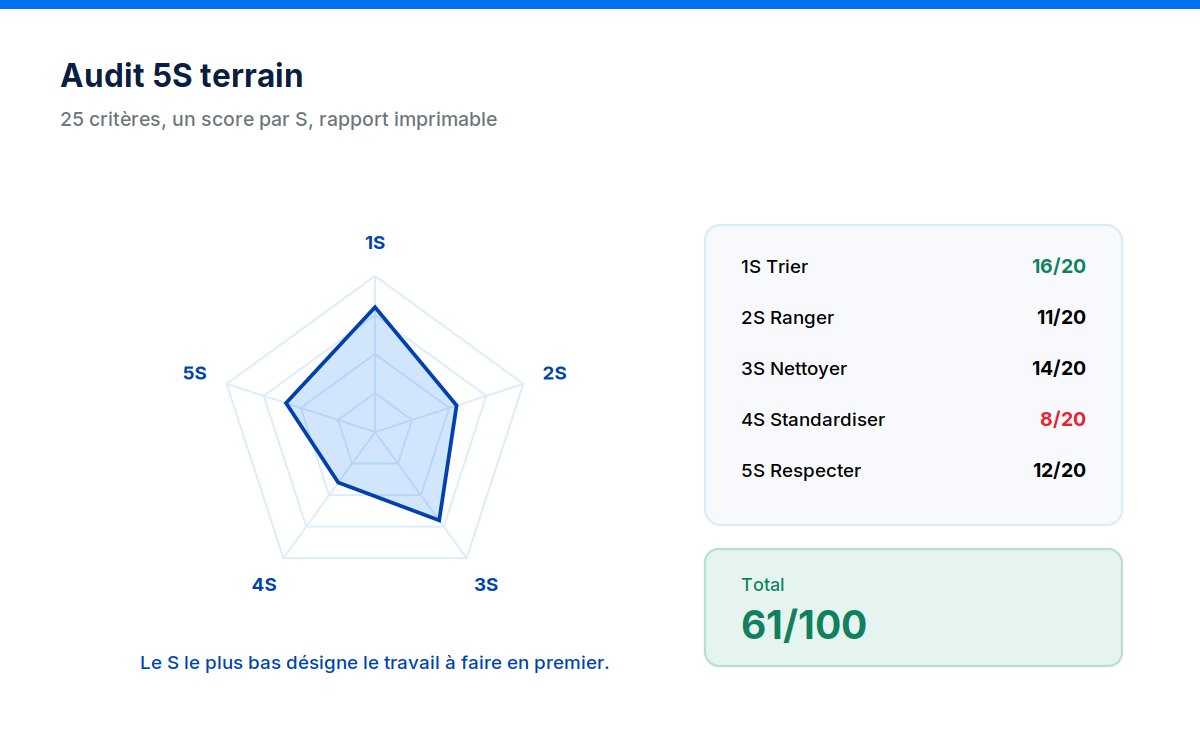The width and height of the screenshot is (1200, 750).
Task: Click the 12/20 Respecter score
Action: click(x=1059, y=471)
